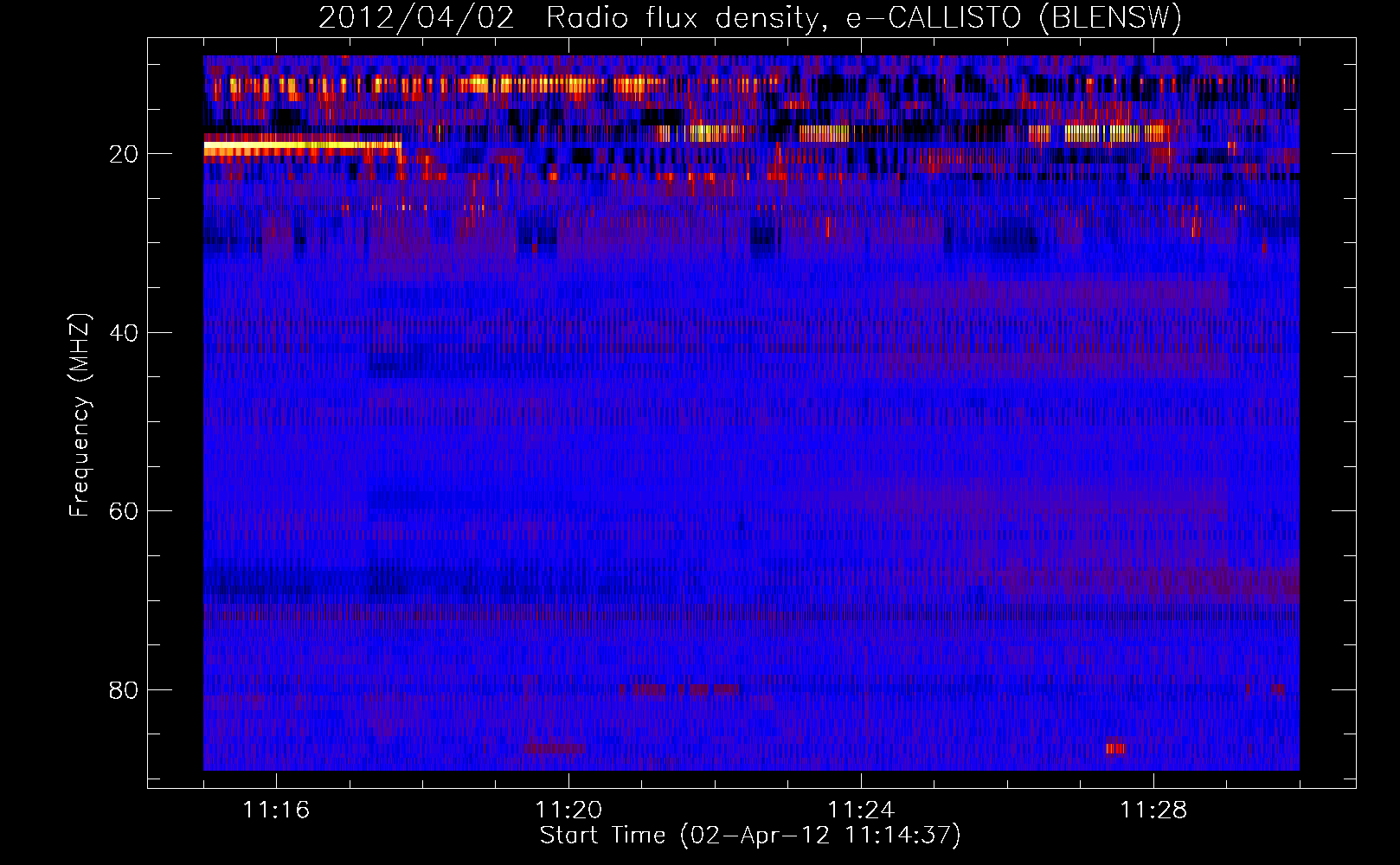
Task: Click the 11:24 time tick label
Action: (861, 811)
